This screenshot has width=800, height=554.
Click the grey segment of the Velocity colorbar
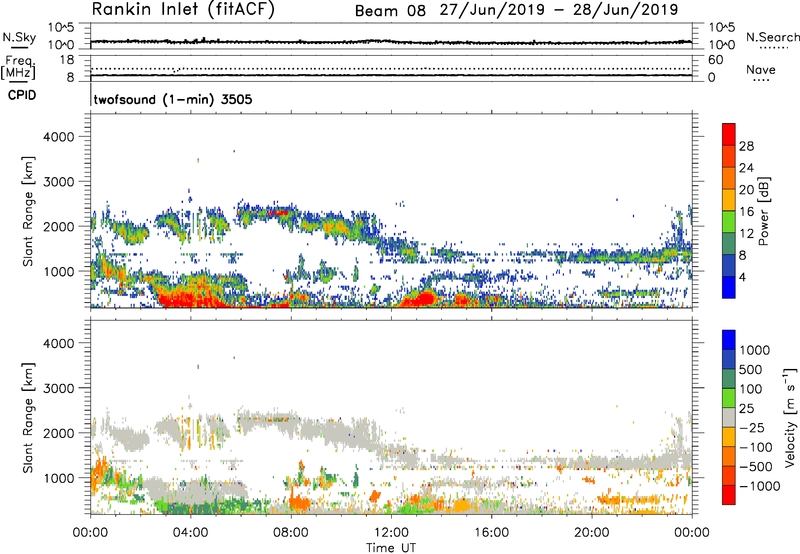click(729, 417)
